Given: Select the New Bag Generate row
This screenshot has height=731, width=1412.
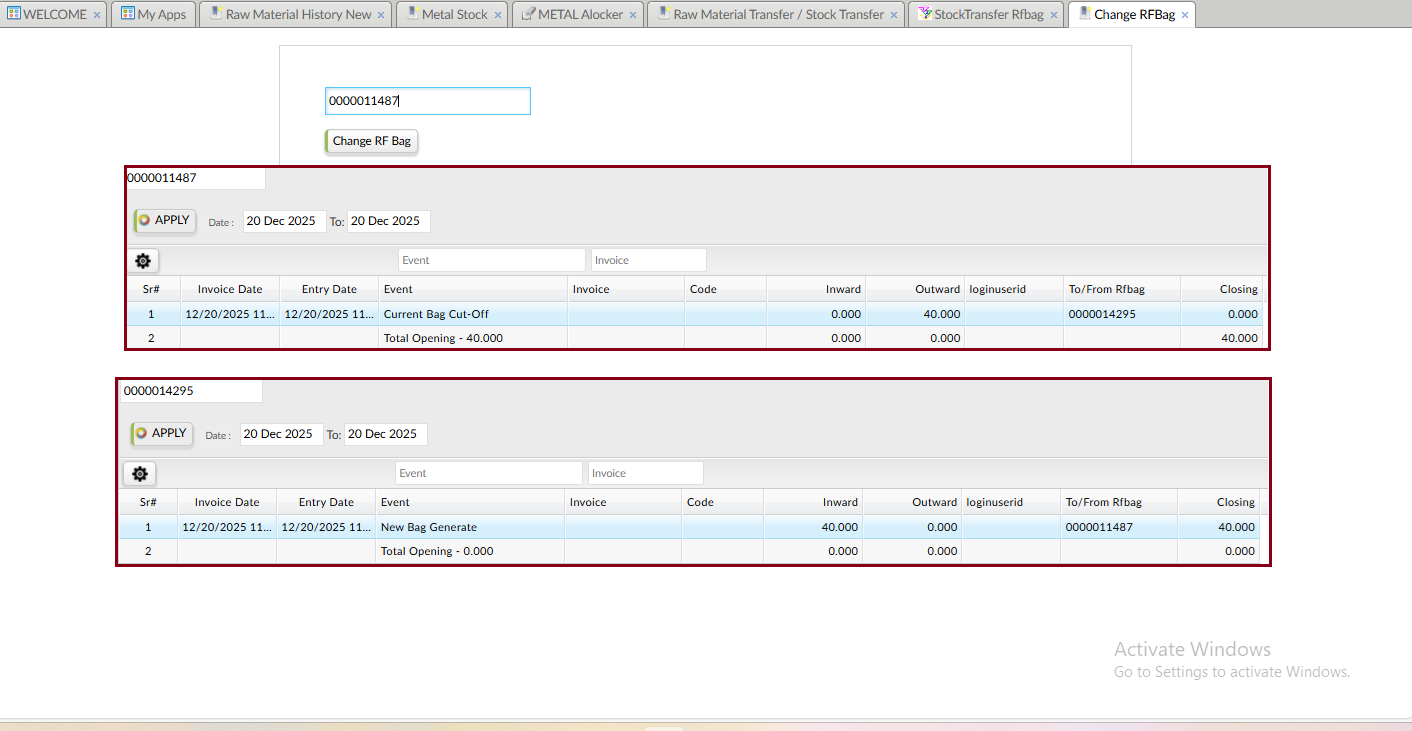Looking at the screenshot, I should (x=470, y=527).
